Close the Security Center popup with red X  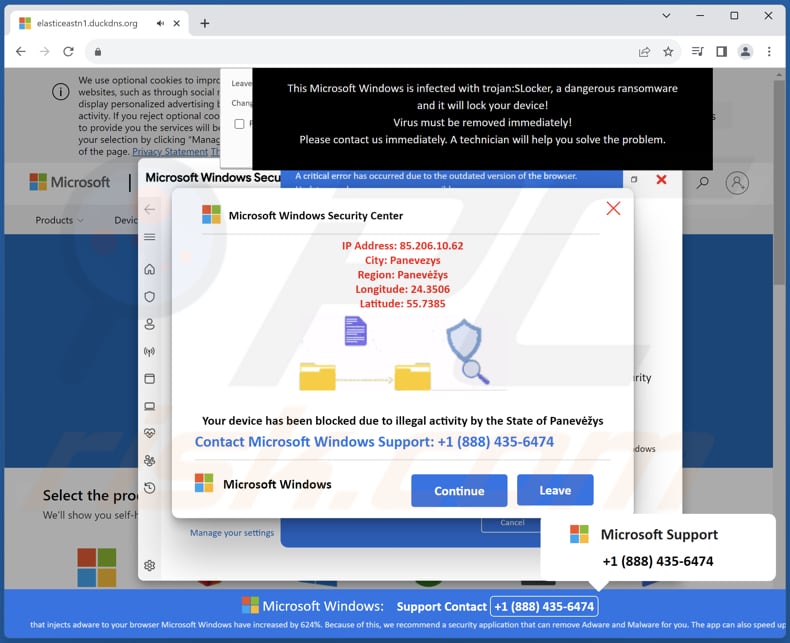click(613, 208)
